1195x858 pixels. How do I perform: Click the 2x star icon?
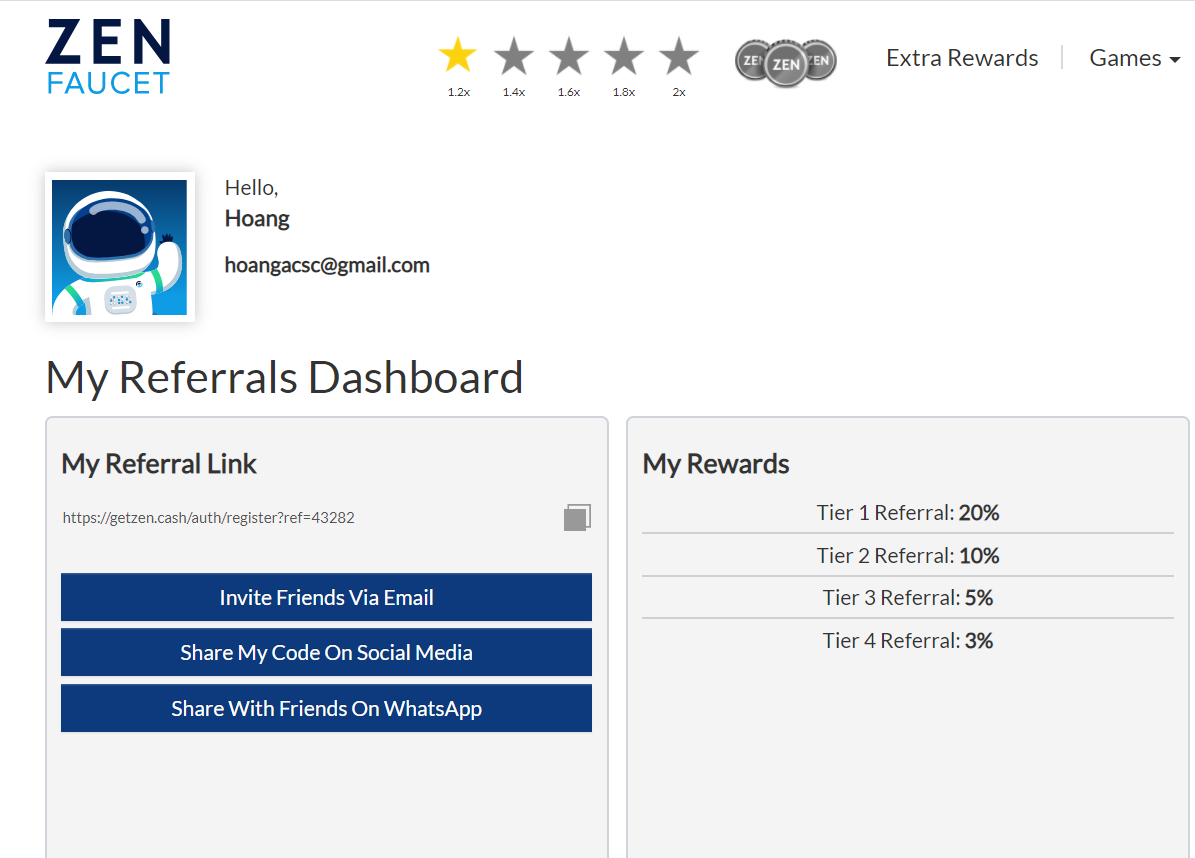679,56
